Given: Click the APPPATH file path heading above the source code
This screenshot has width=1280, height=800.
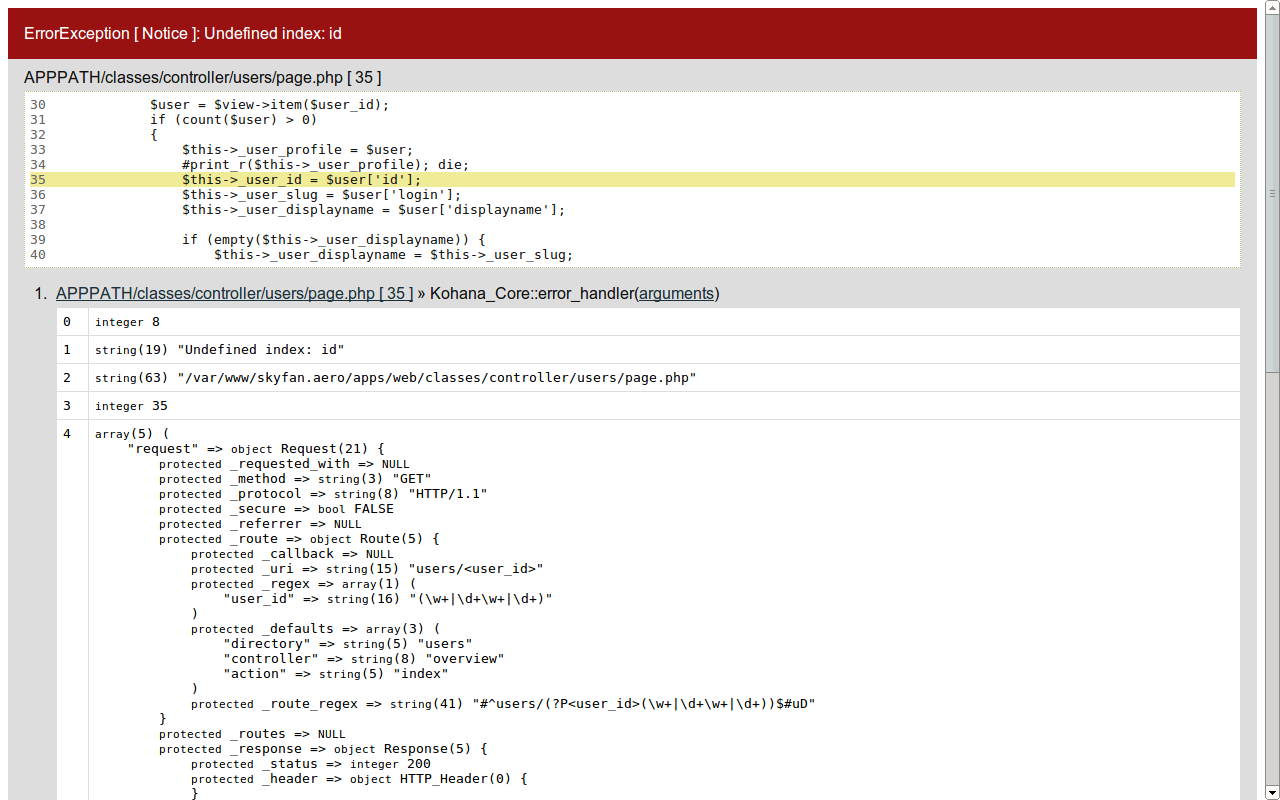Looking at the screenshot, I should (x=203, y=78).
